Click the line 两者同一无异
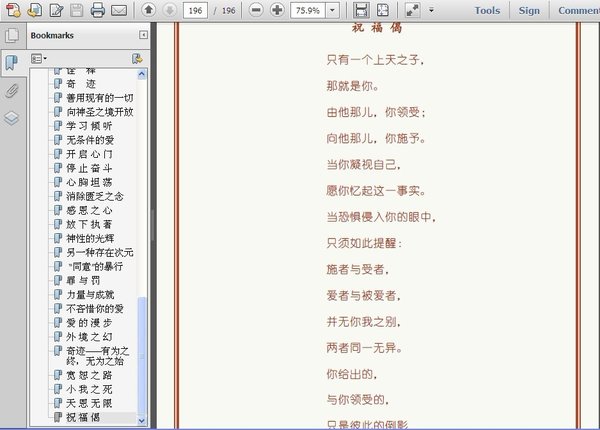Viewport: 600px width, 430px height. [364, 348]
